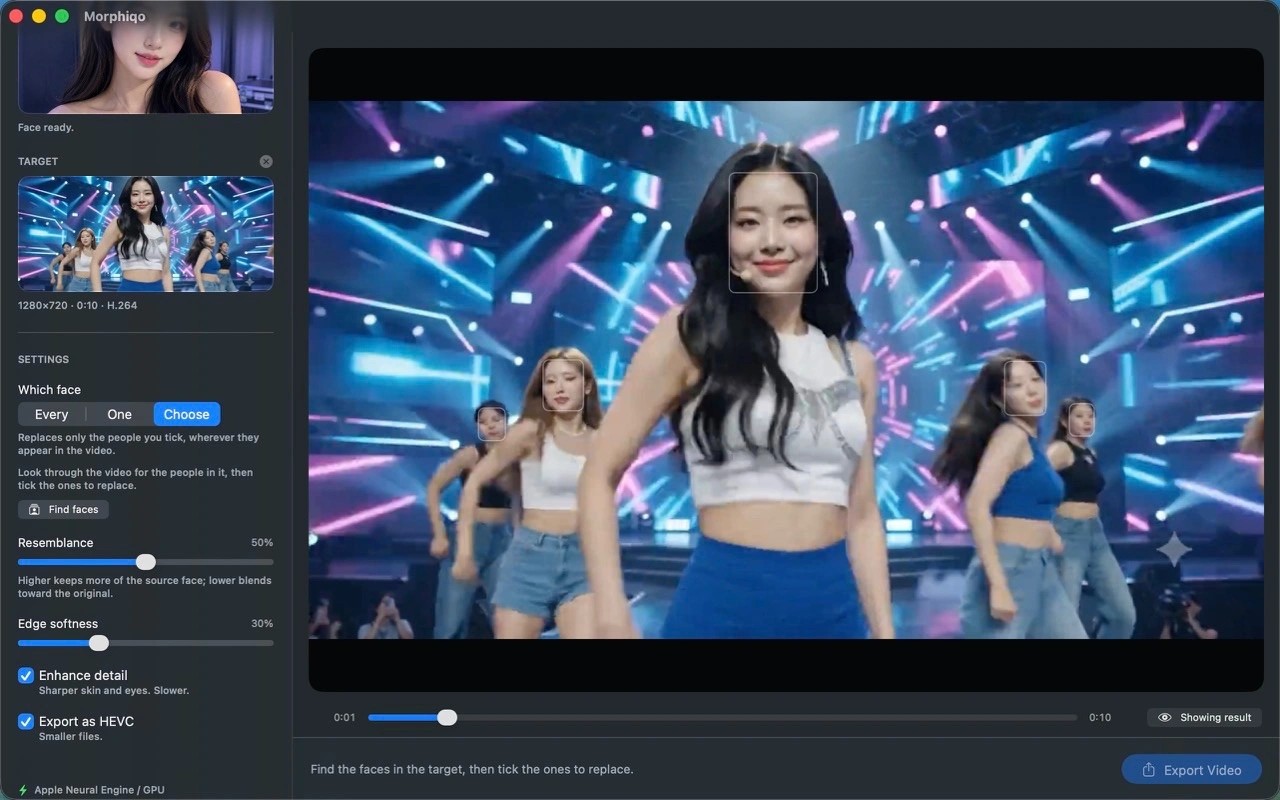
Task: Adjust the Resemblance slider handle
Action: pos(146,562)
